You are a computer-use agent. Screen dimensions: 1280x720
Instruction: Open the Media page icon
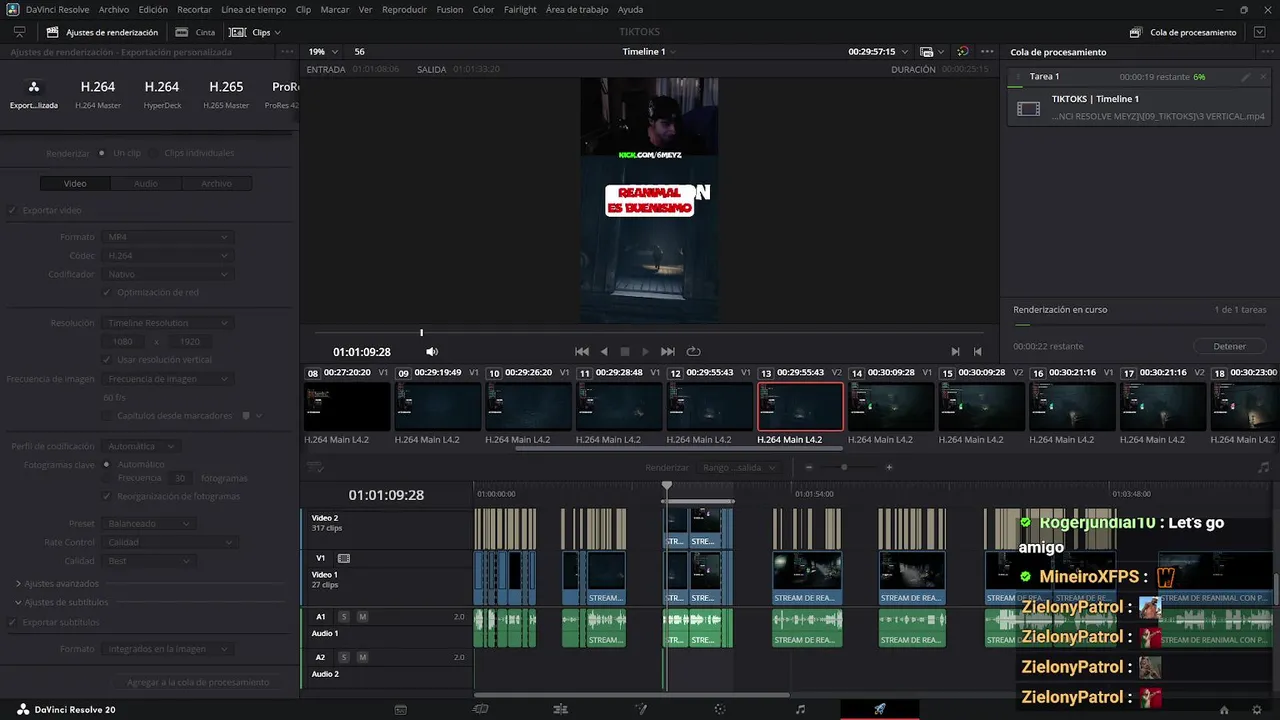click(400, 709)
